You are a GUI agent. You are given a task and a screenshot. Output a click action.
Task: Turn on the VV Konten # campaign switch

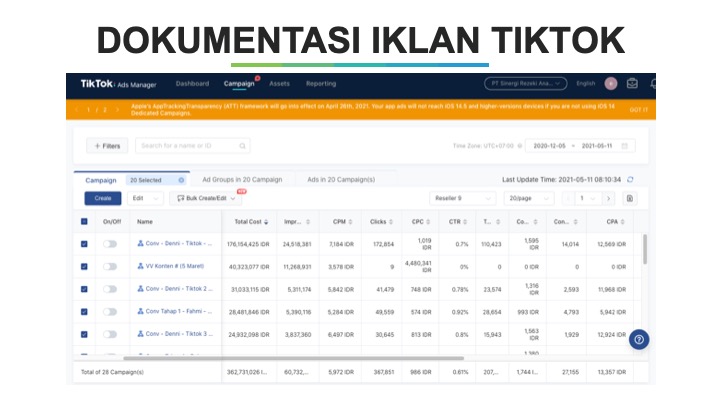(110, 266)
